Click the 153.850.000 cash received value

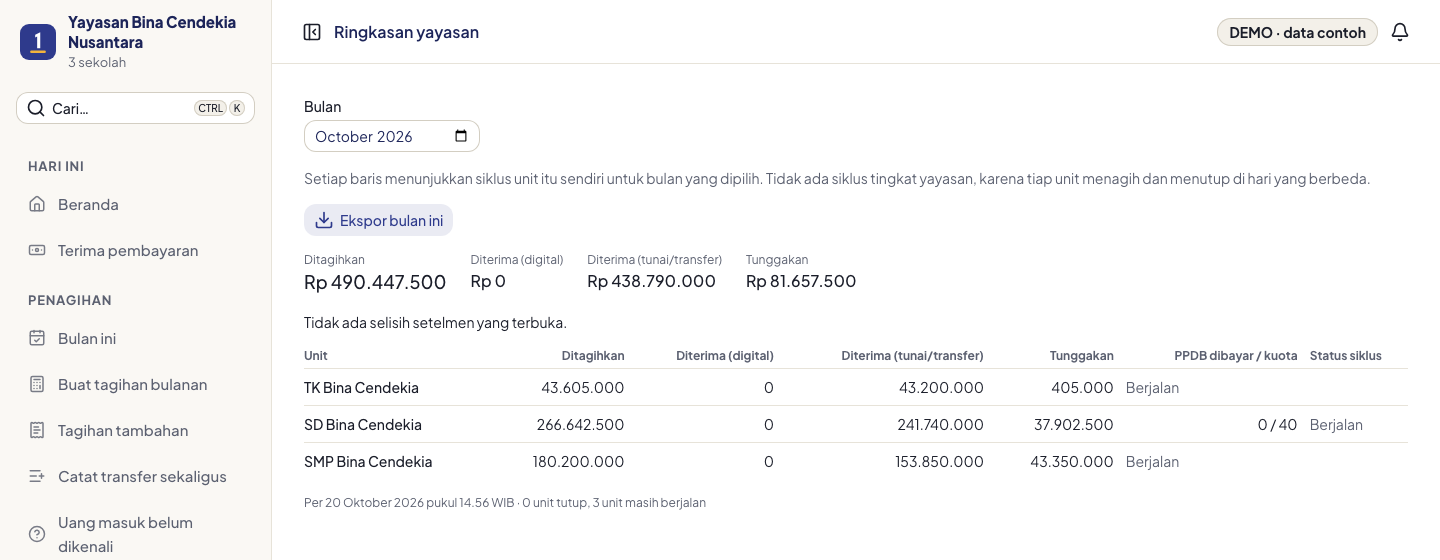[x=940, y=461]
